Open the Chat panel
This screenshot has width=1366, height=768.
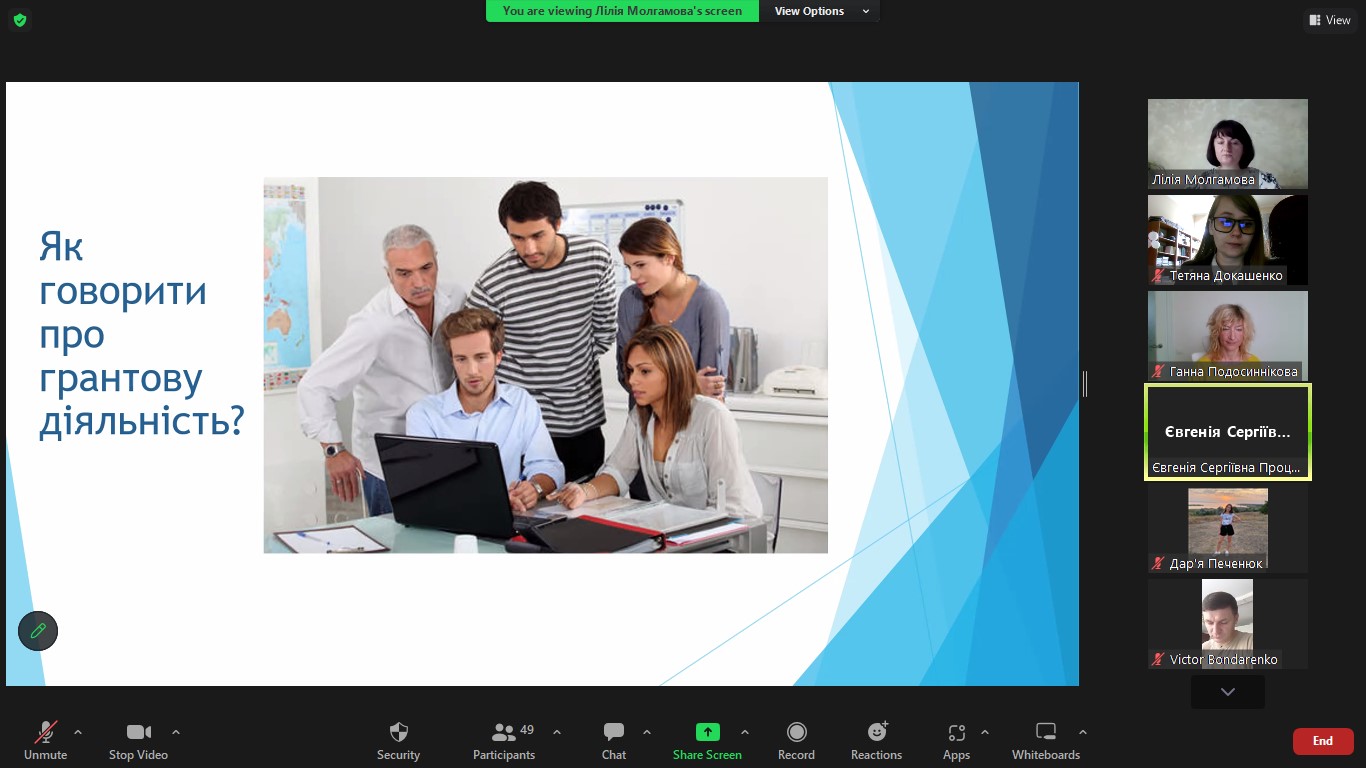pos(614,741)
